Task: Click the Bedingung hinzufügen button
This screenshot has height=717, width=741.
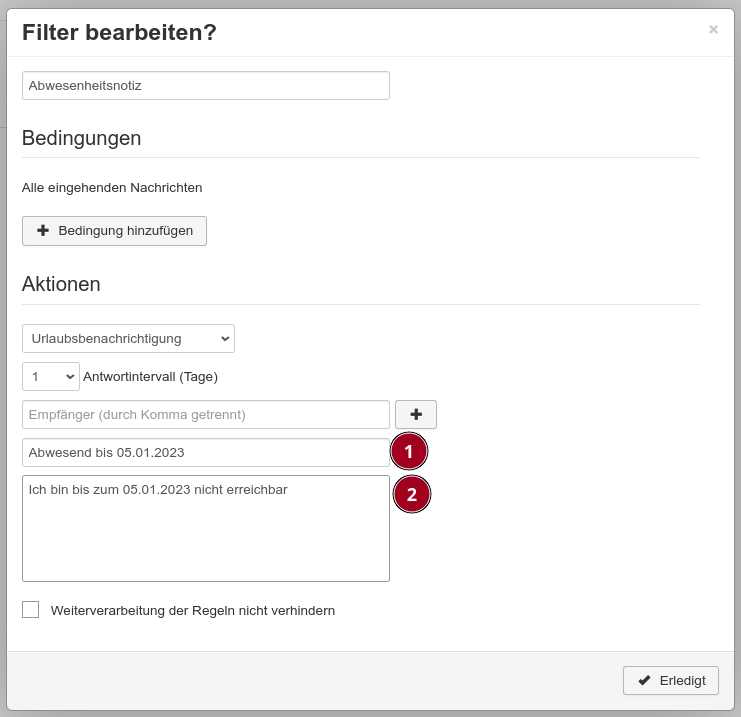Action: 114,231
